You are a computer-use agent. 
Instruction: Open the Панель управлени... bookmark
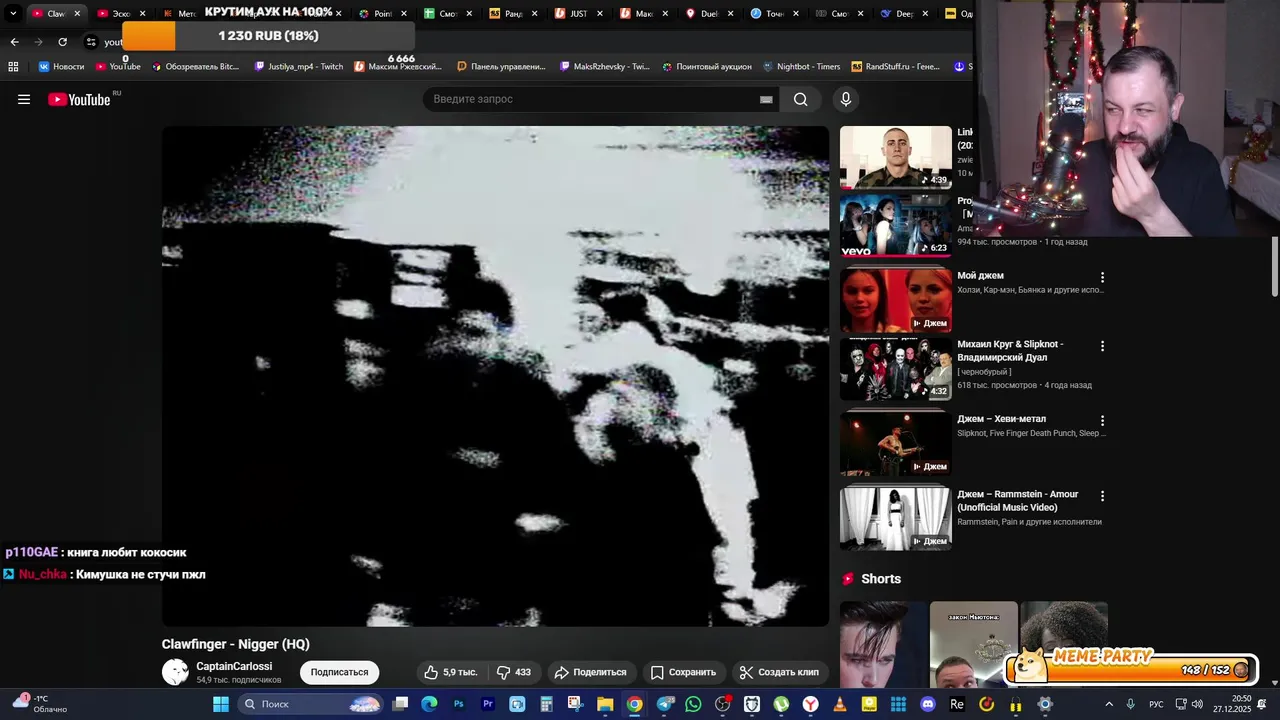click(x=501, y=66)
